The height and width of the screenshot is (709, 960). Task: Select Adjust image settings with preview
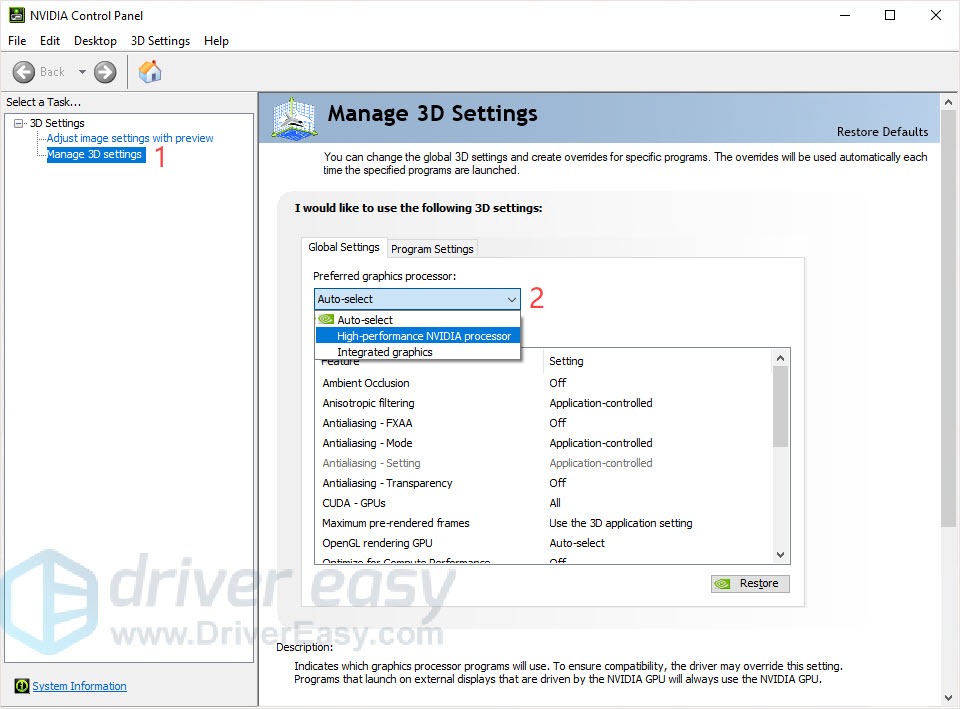pos(130,138)
